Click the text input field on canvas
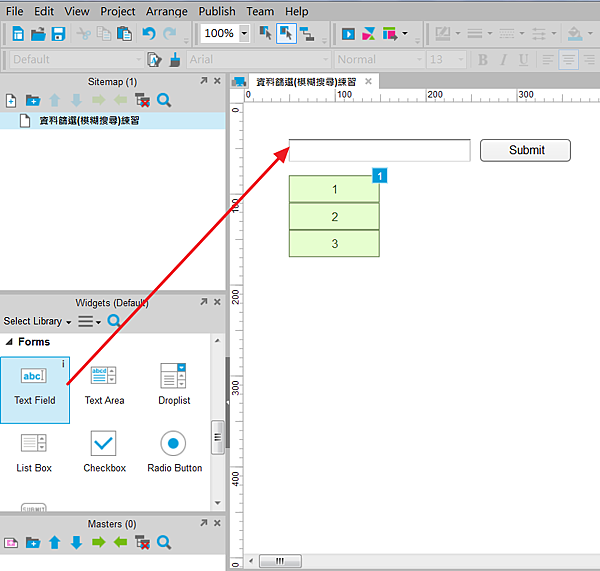The width and height of the screenshot is (600, 571). pos(380,150)
